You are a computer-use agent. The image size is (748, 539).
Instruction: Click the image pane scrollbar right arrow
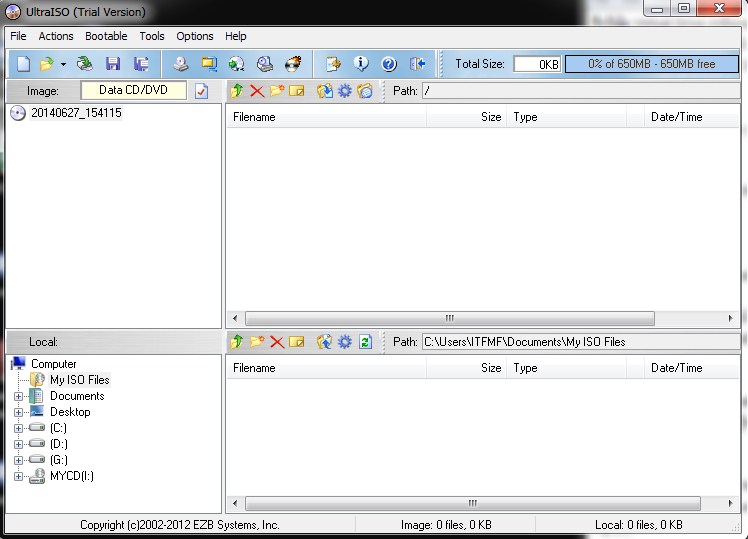tap(730, 318)
